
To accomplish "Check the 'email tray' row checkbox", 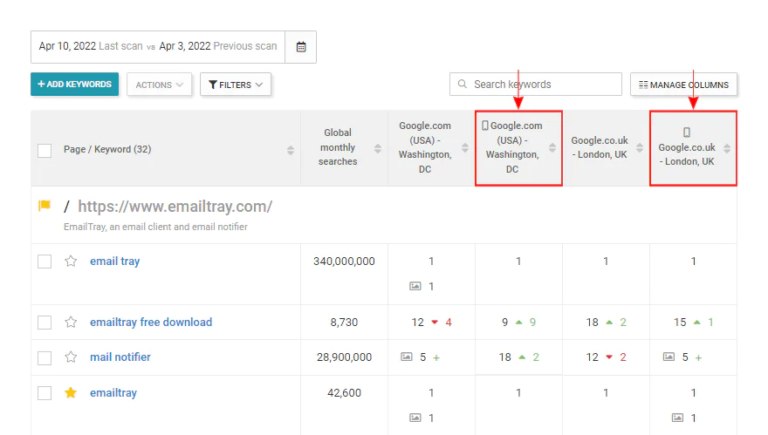I will click(x=45, y=262).
